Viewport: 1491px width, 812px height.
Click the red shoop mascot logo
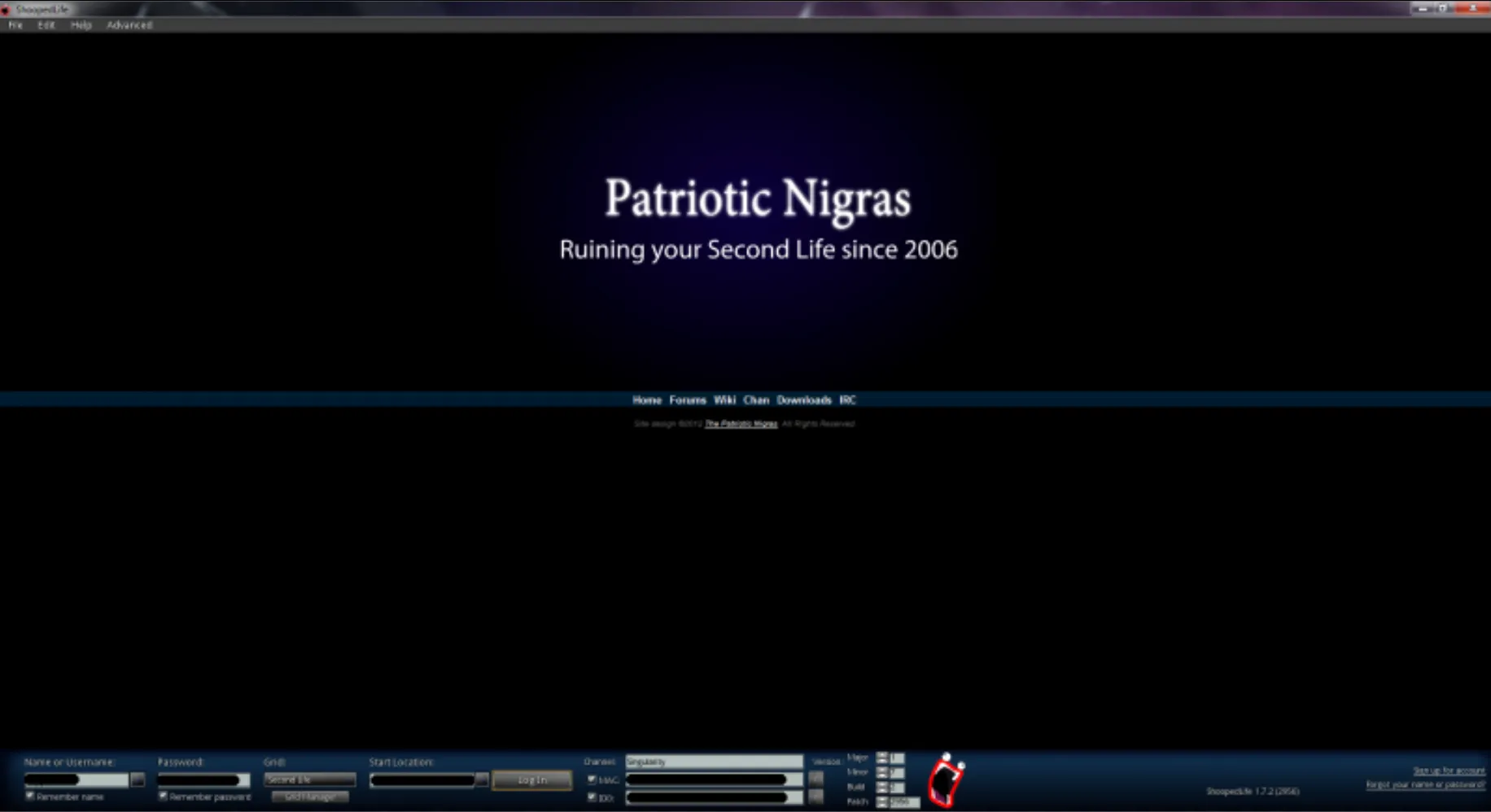point(947,780)
